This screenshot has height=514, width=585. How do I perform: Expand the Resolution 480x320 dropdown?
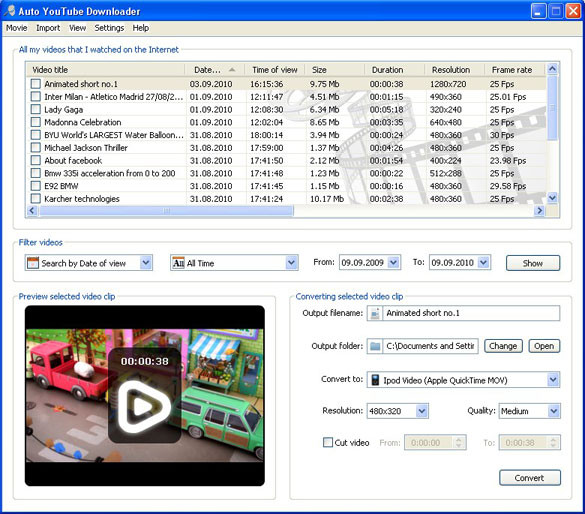click(x=422, y=411)
